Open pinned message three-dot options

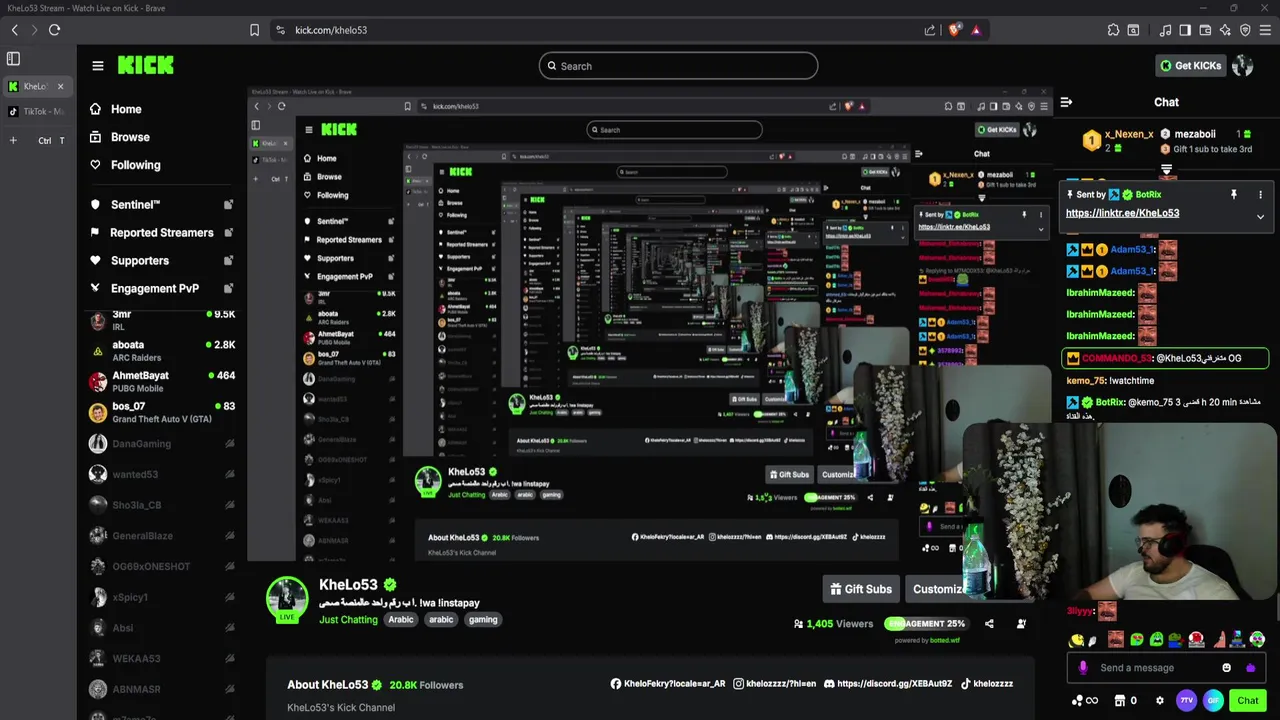(x=1260, y=195)
